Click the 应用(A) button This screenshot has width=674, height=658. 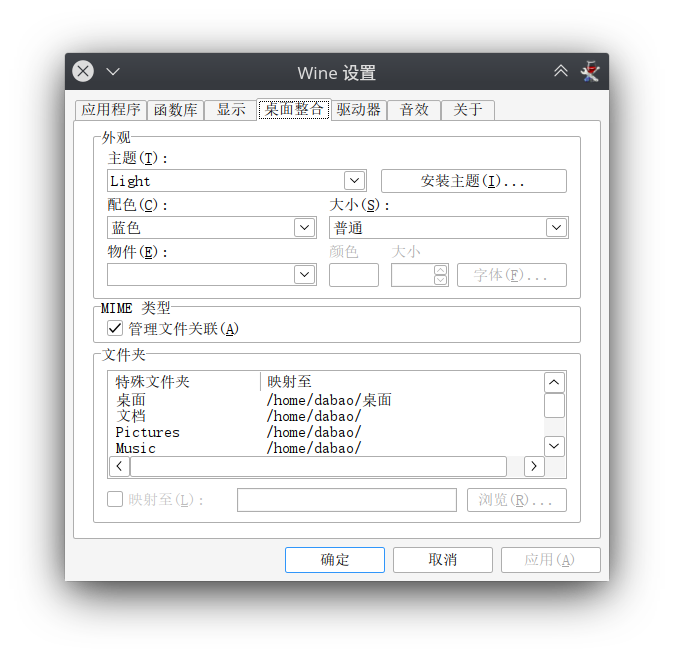(x=551, y=560)
